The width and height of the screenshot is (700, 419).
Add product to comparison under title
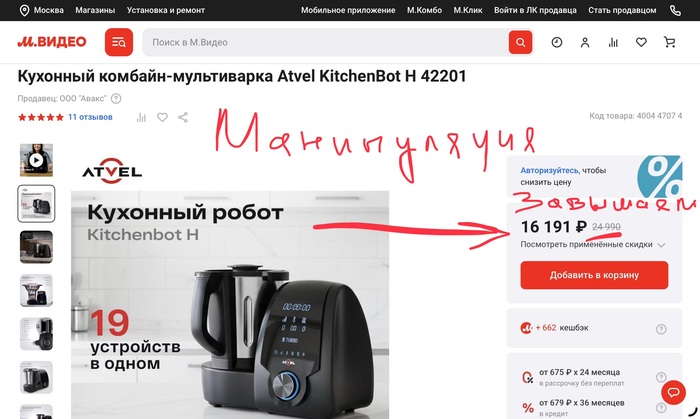(x=141, y=117)
